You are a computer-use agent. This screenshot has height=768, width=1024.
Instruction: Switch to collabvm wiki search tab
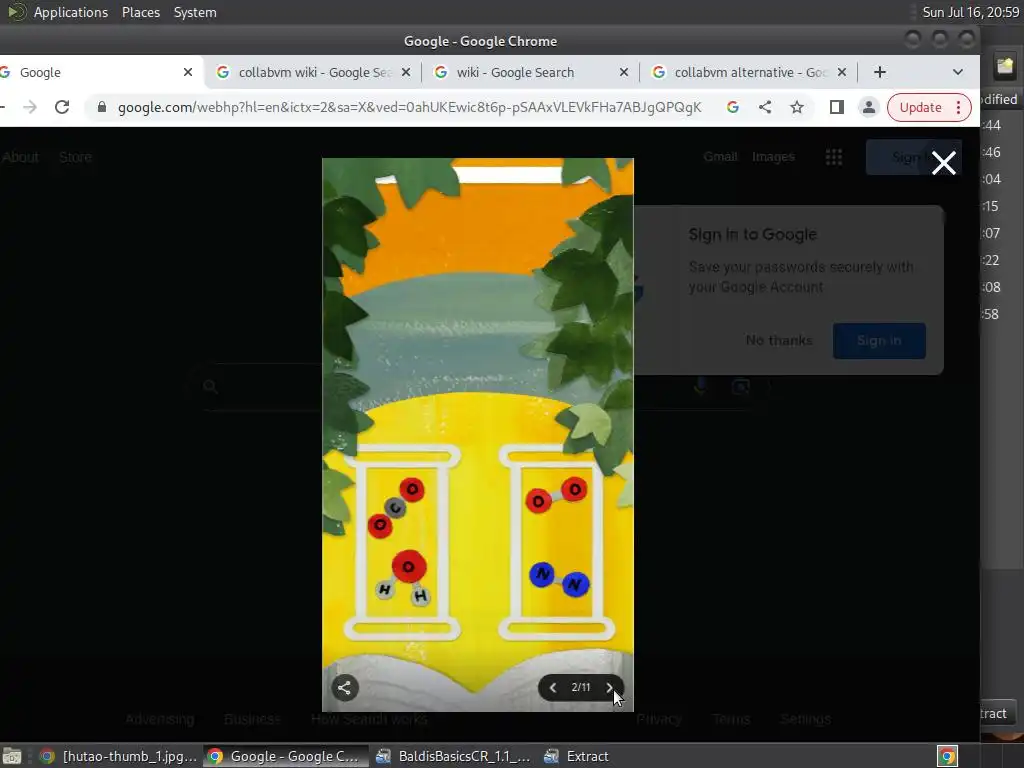[x=313, y=72]
